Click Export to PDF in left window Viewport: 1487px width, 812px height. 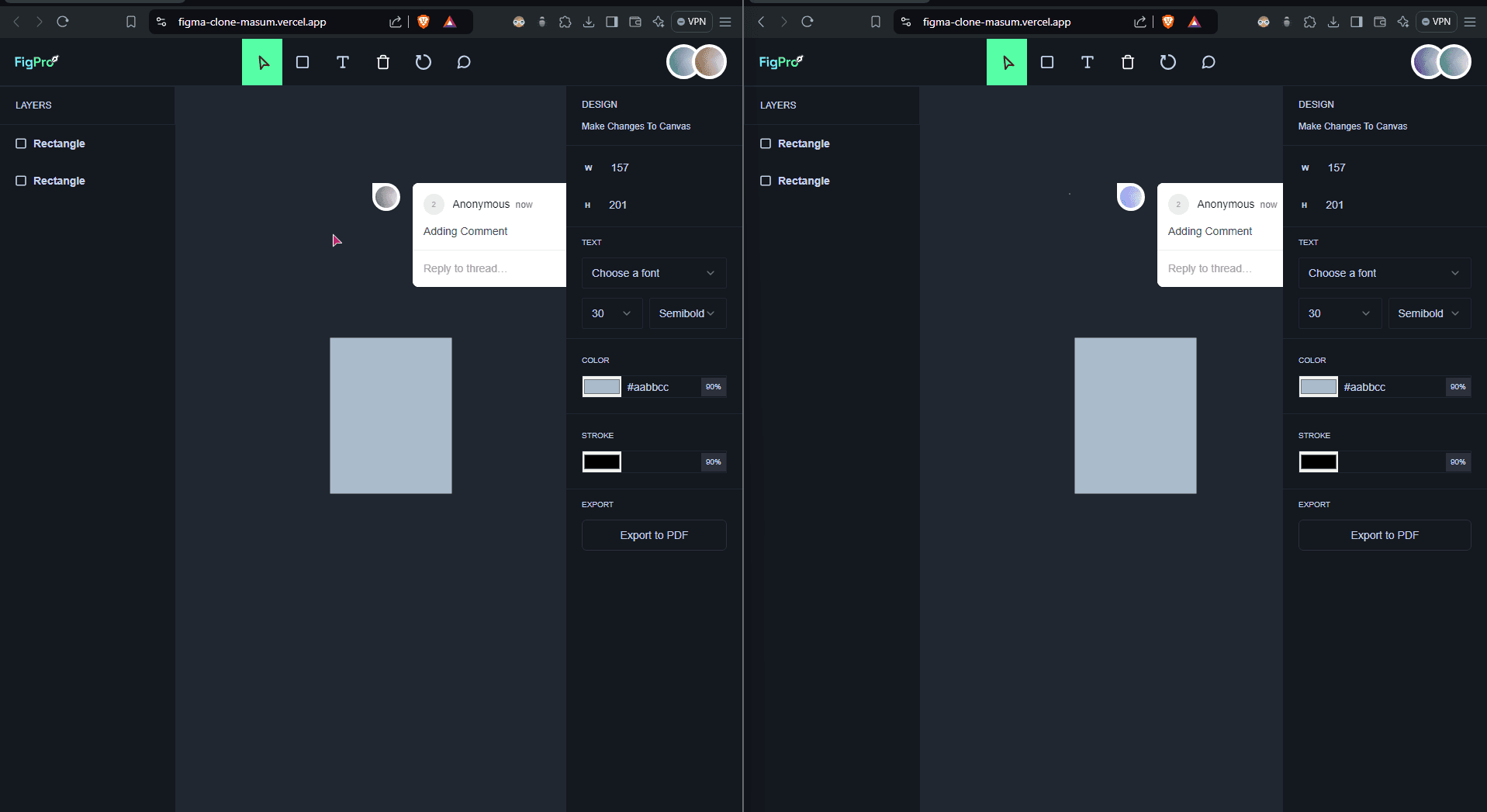point(653,535)
